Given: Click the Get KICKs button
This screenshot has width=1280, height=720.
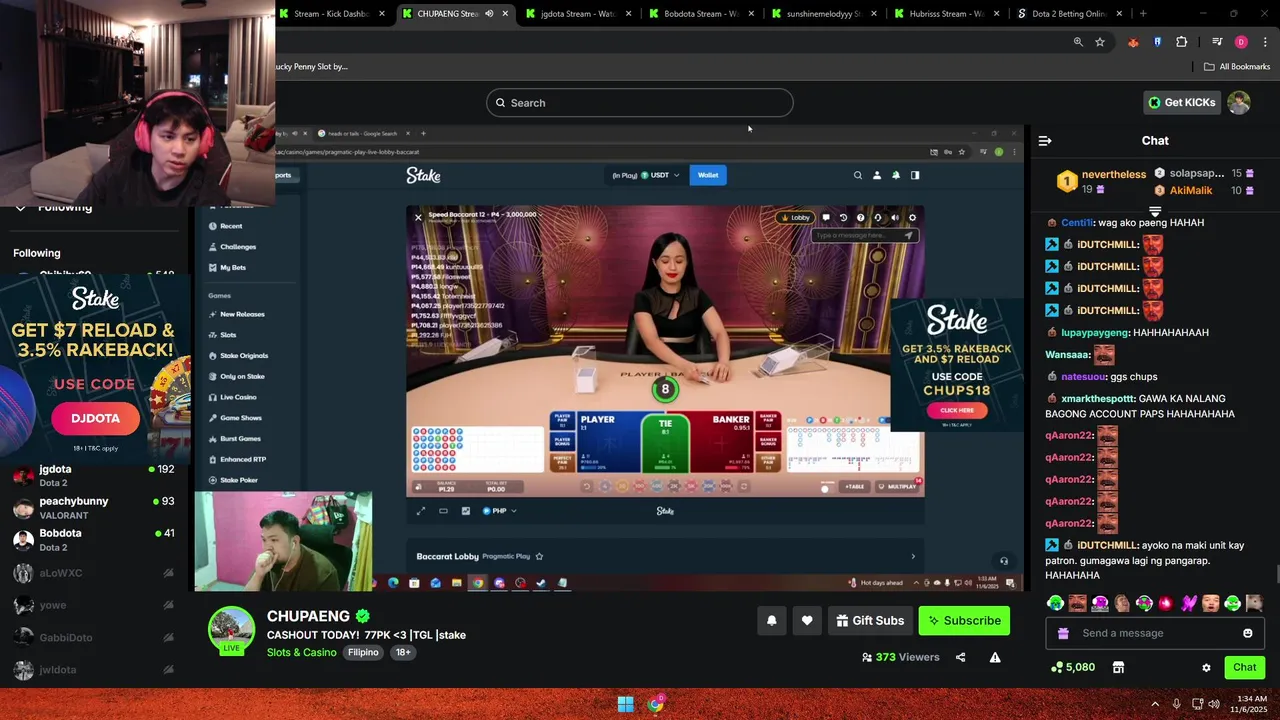Looking at the screenshot, I should (1182, 102).
